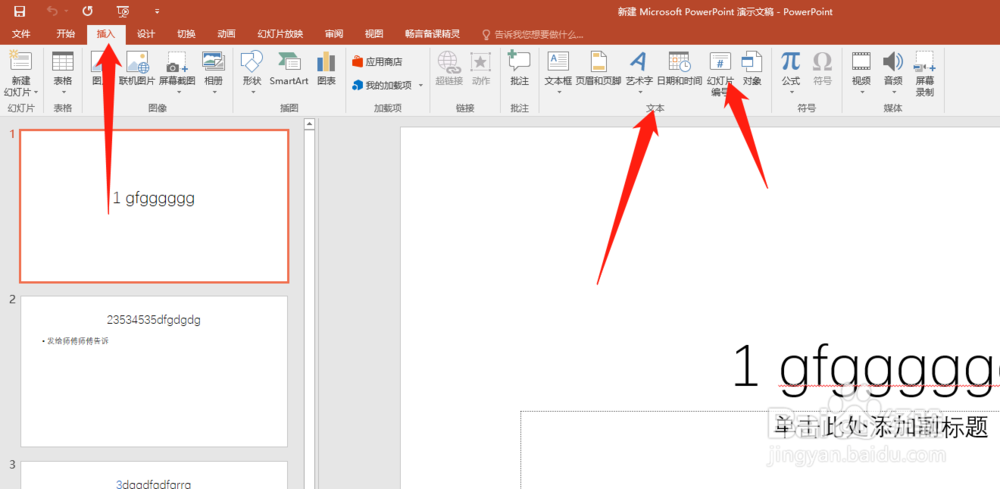Image resolution: width=1000 pixels, height=489 pixels.
Task: Expand the 公式 dropdown arrow
Action: tap(791, 92)
